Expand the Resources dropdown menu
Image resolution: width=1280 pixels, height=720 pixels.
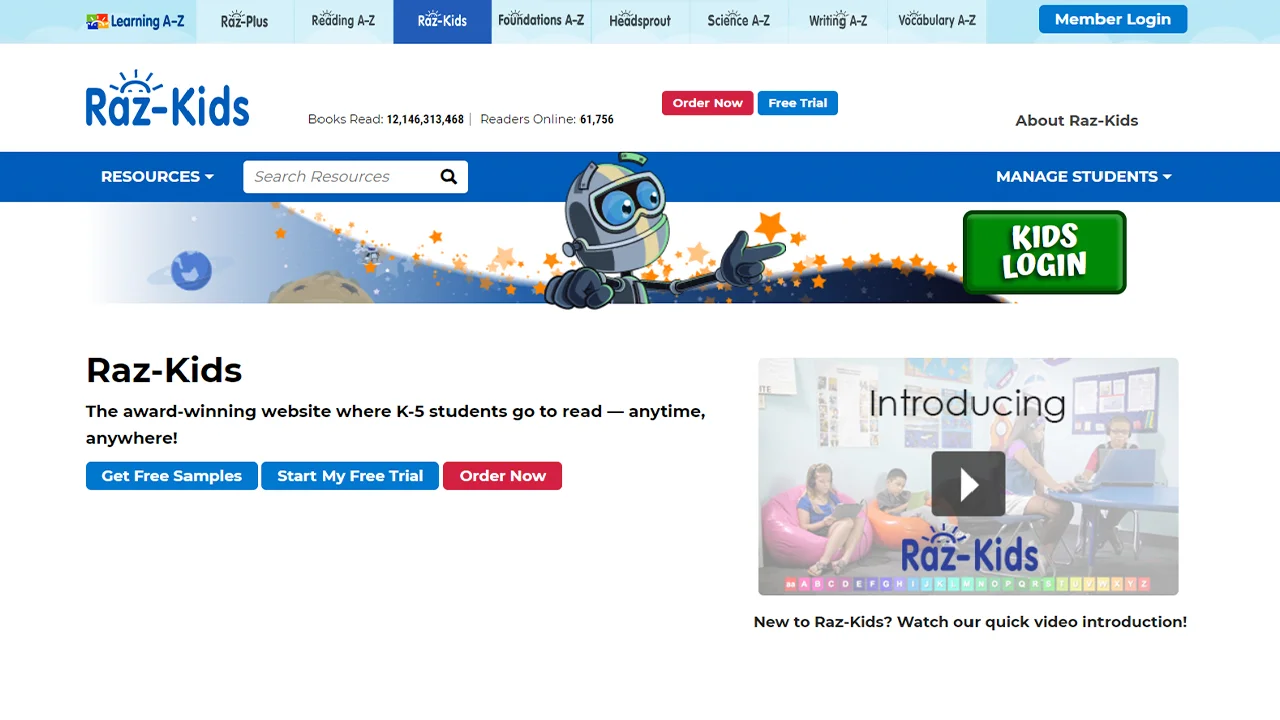[157, 177]
